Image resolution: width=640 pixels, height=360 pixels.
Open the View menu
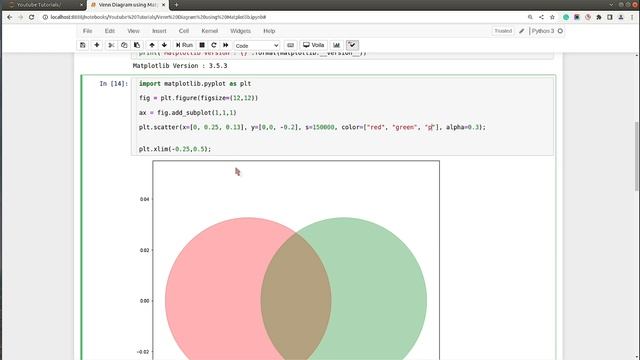point(133,31)
